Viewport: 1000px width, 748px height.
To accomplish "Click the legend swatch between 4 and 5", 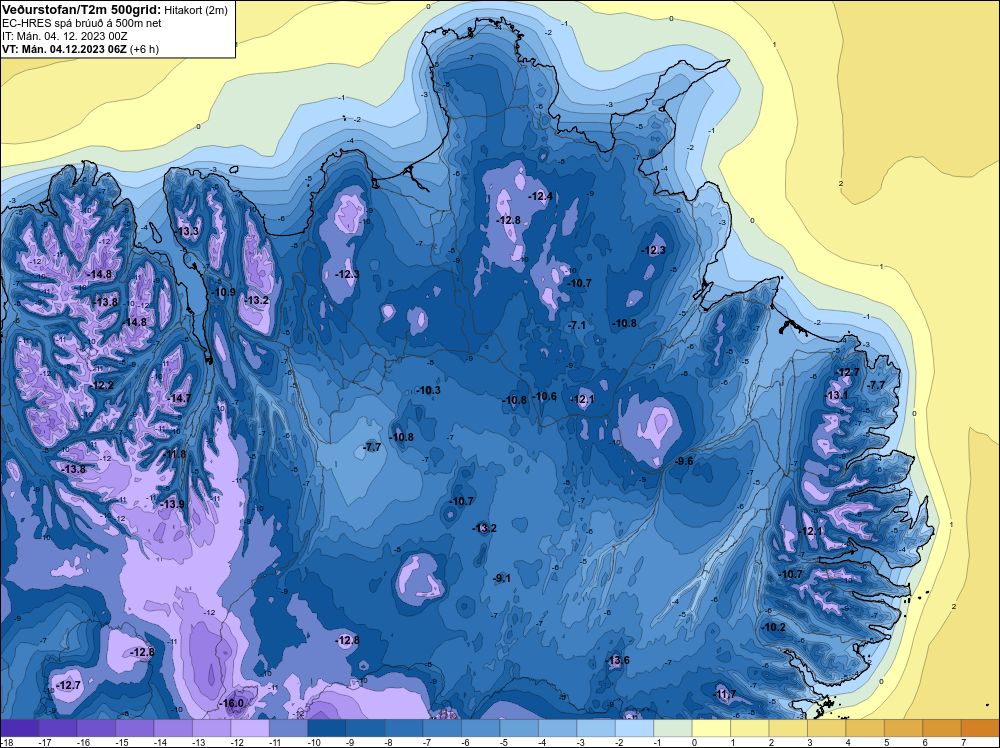I will point(865,728).
